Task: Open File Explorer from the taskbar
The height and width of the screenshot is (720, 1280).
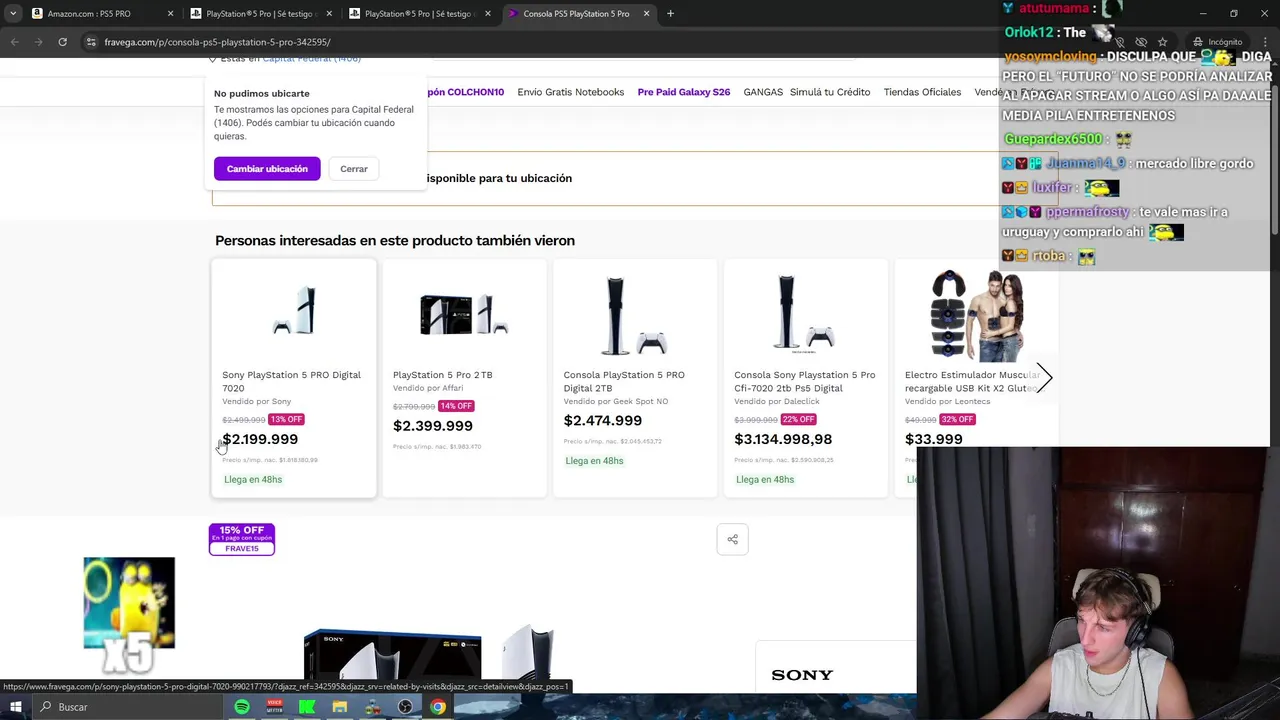Action: pyautogui.click(x=340, y=707)
